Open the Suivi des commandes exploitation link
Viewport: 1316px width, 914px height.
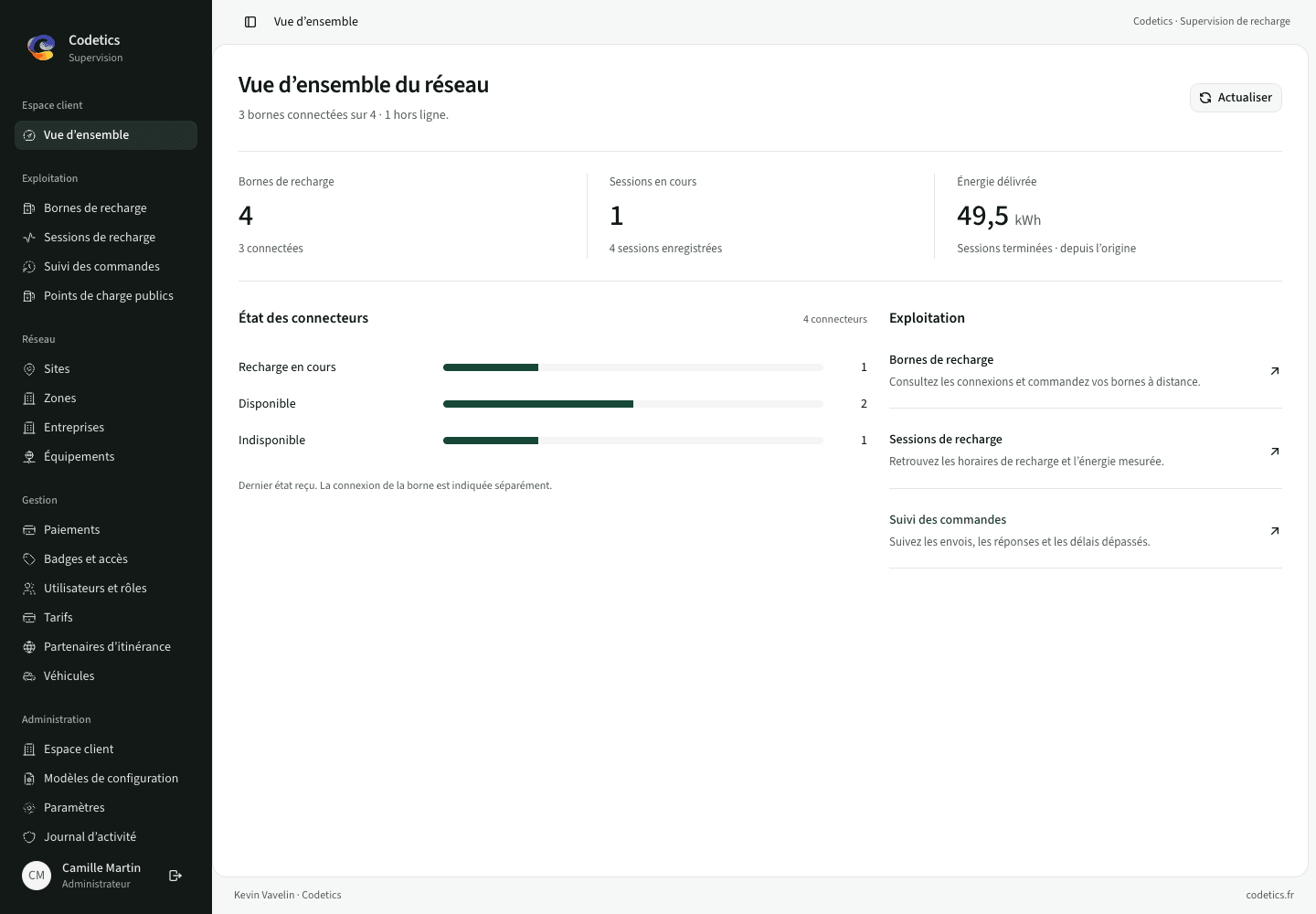point(1086,529)
